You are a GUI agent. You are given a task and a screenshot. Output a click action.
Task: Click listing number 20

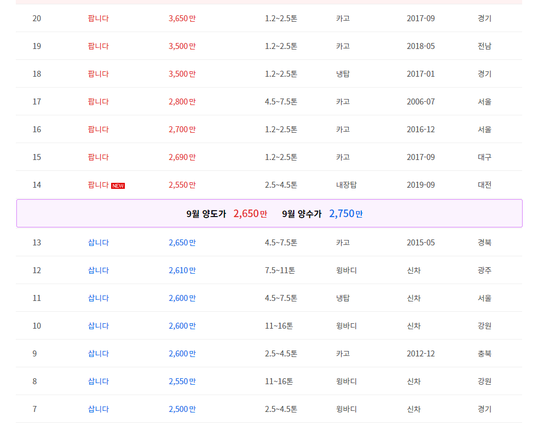coord(37,18)
